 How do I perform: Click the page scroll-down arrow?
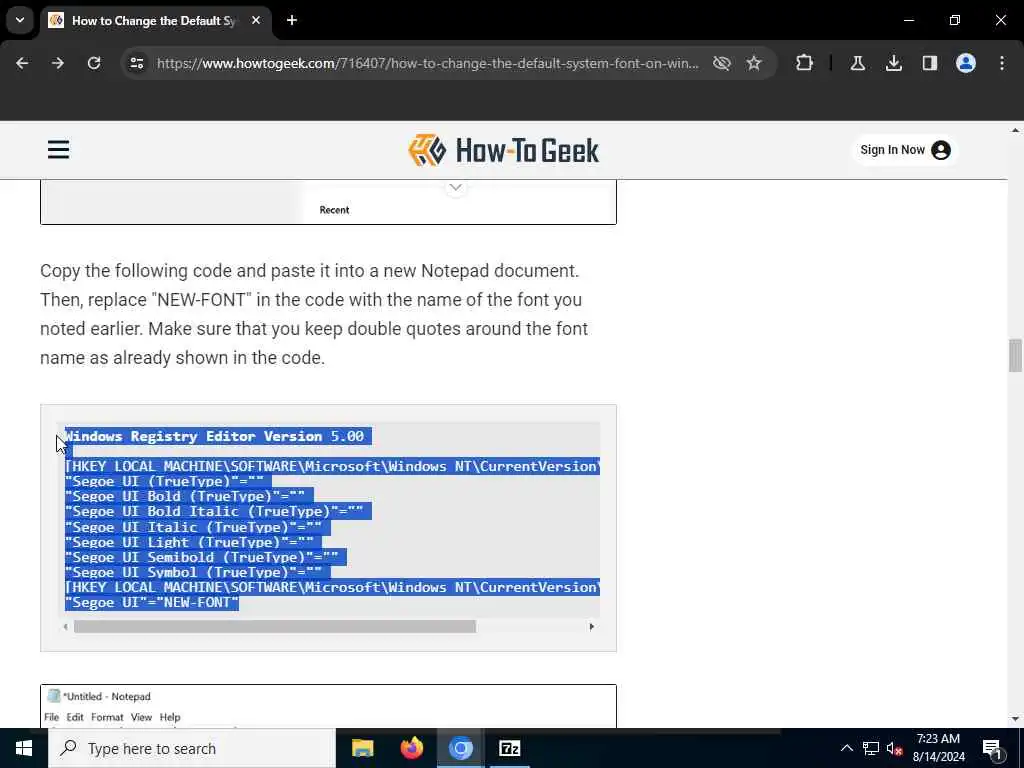[x=1015, y=719]
